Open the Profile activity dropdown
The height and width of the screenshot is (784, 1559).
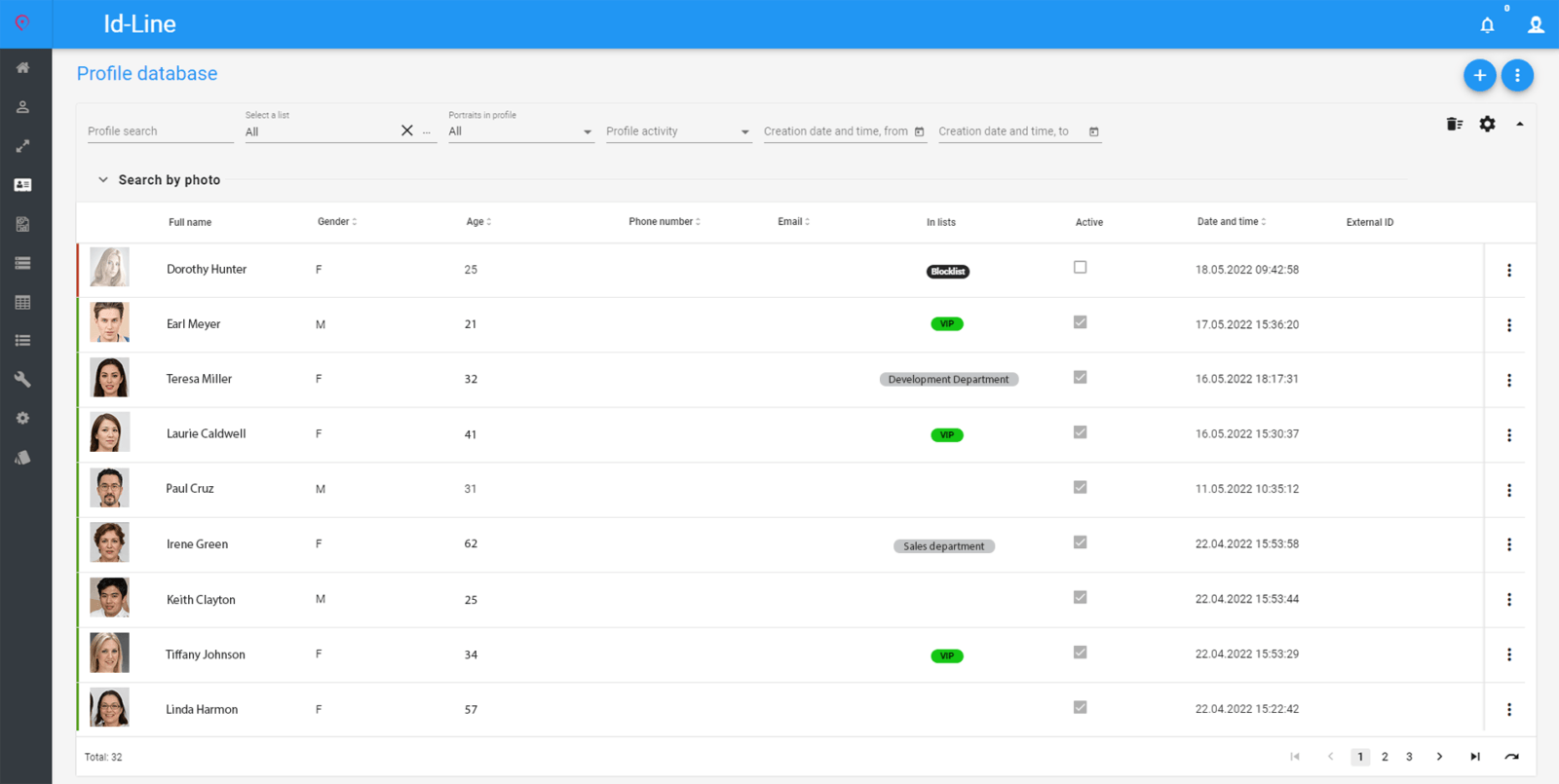point(677,131)
